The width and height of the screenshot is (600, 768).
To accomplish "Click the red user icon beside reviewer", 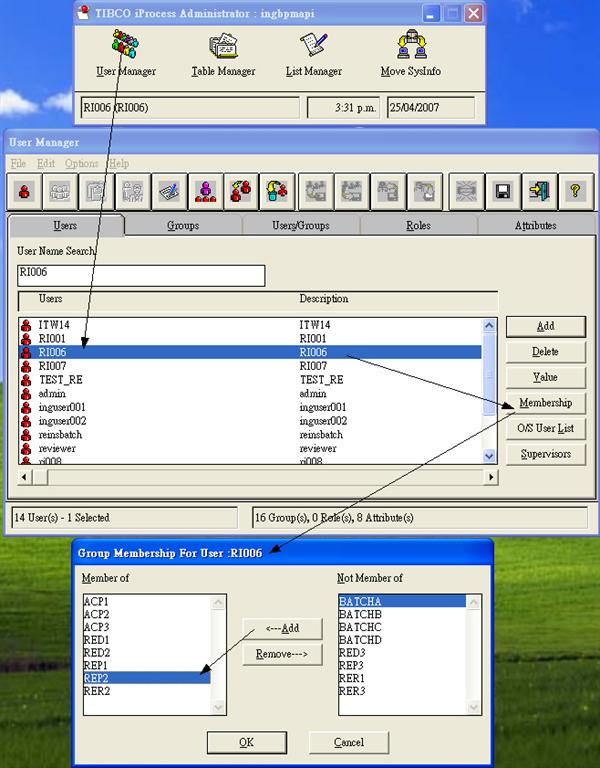I will point(26,448).
